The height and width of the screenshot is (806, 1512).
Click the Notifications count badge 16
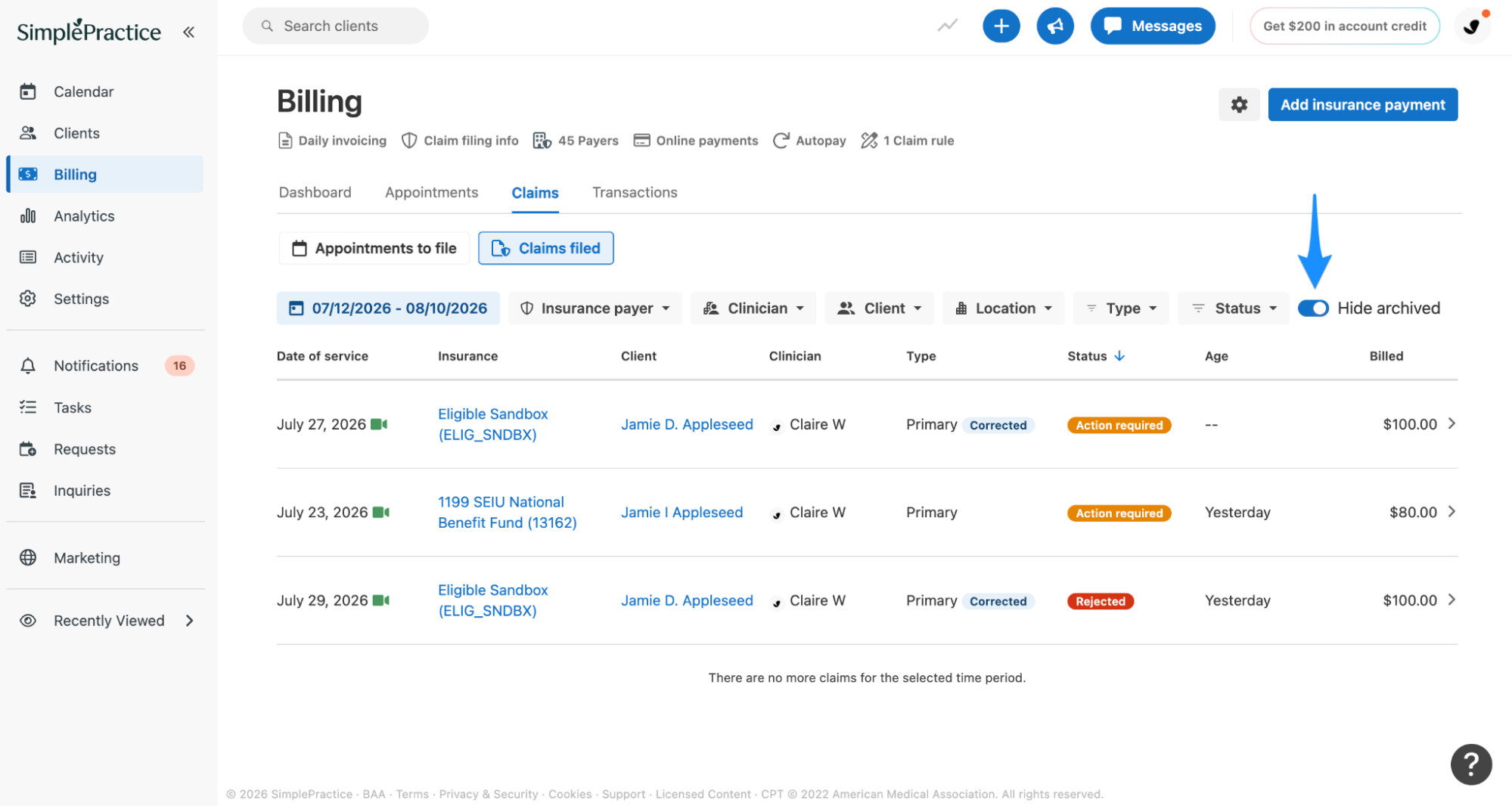pyautogui.click(x=179, y=366)
